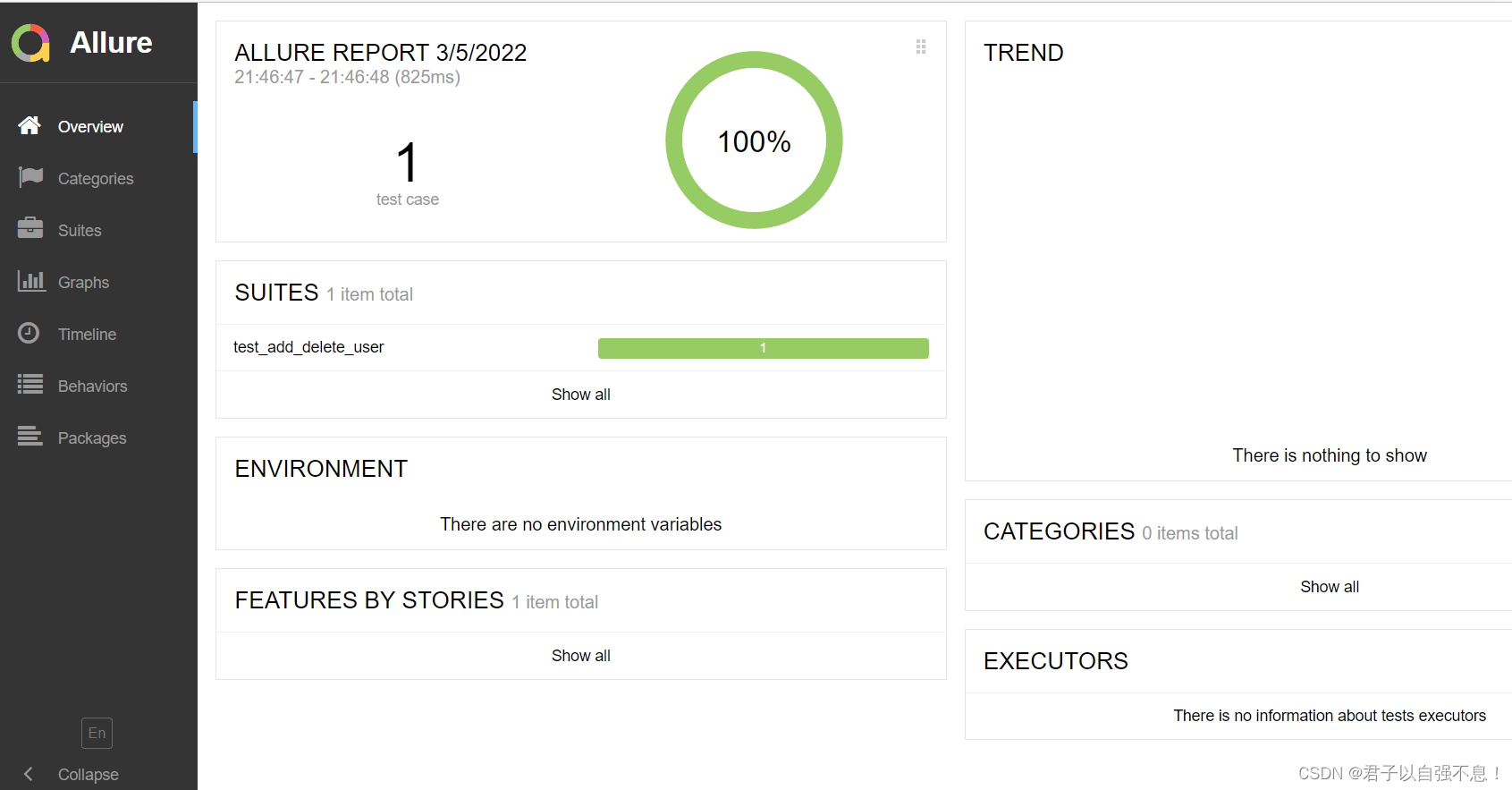Go to Categories in sidebar
This screenshot has width=1512, height=790.
(x=96, y=179)
